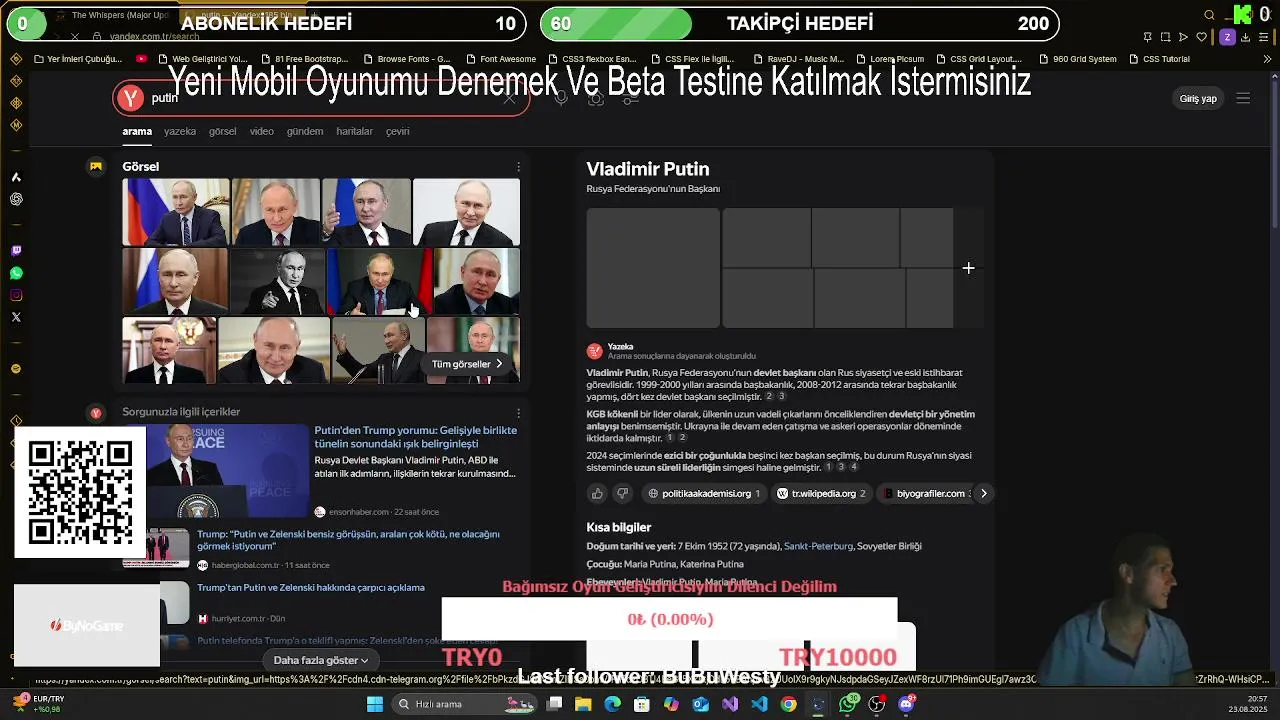
Task: Open the Aria AI icon in the sidebar
Action: pos(16,177)
